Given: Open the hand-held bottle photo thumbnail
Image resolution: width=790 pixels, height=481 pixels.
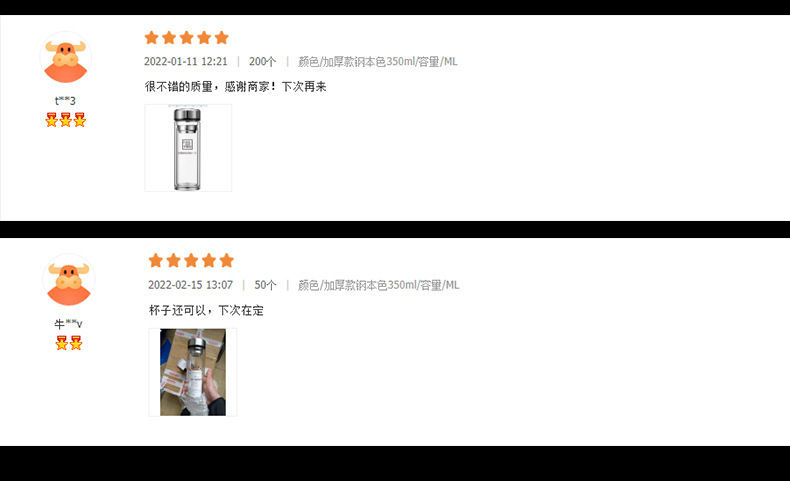Looking at the screenshot, I should (192, 372).
